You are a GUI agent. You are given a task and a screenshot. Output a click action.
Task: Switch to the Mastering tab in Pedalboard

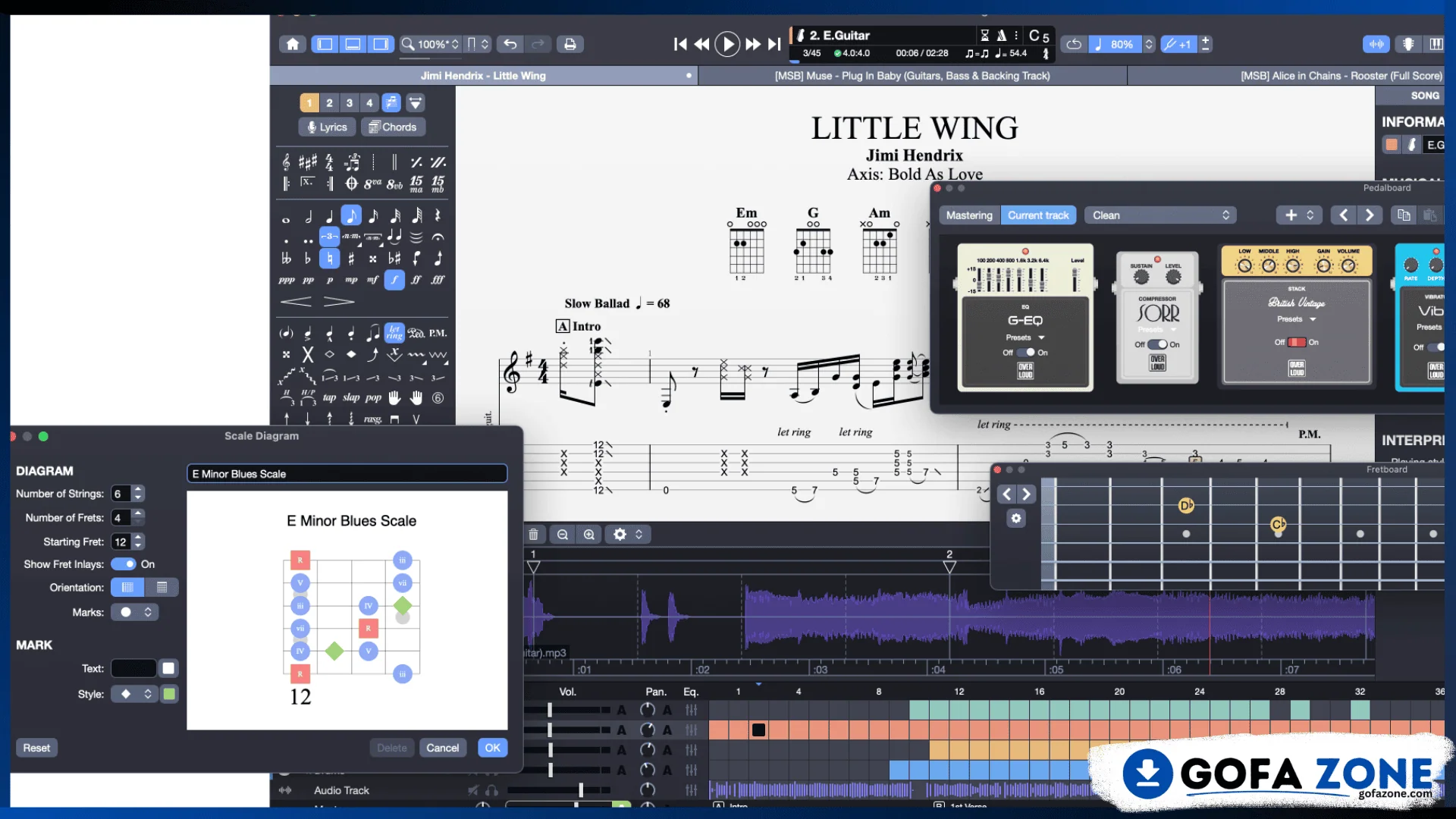pos(969,215)
